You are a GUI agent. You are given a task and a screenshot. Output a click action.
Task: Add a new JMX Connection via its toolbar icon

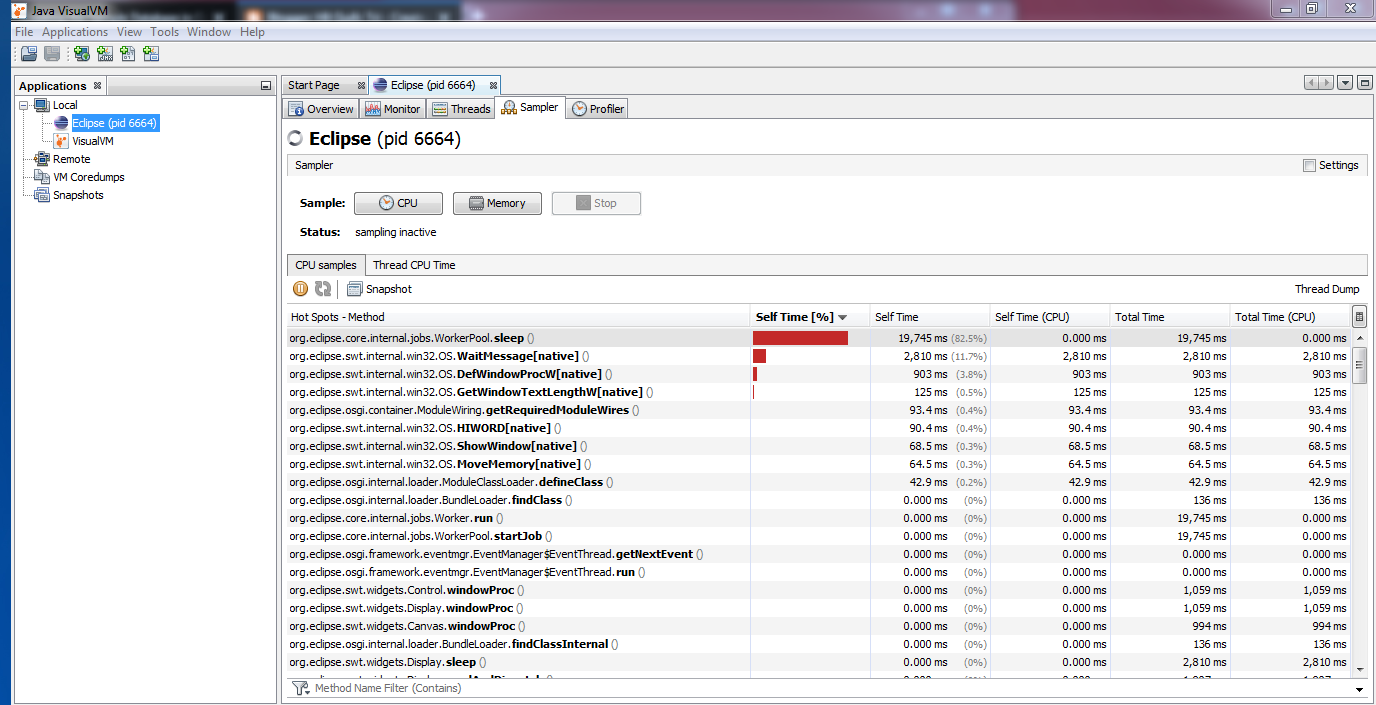coord(105,53)
